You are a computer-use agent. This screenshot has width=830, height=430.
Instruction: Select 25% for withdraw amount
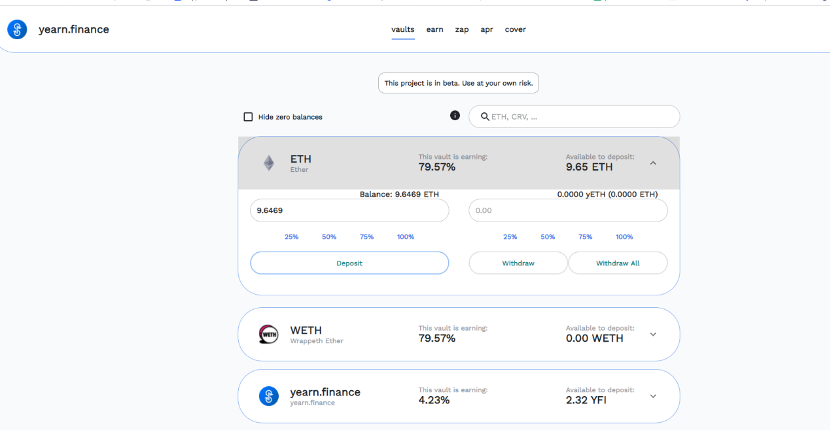tap(510, 237)
